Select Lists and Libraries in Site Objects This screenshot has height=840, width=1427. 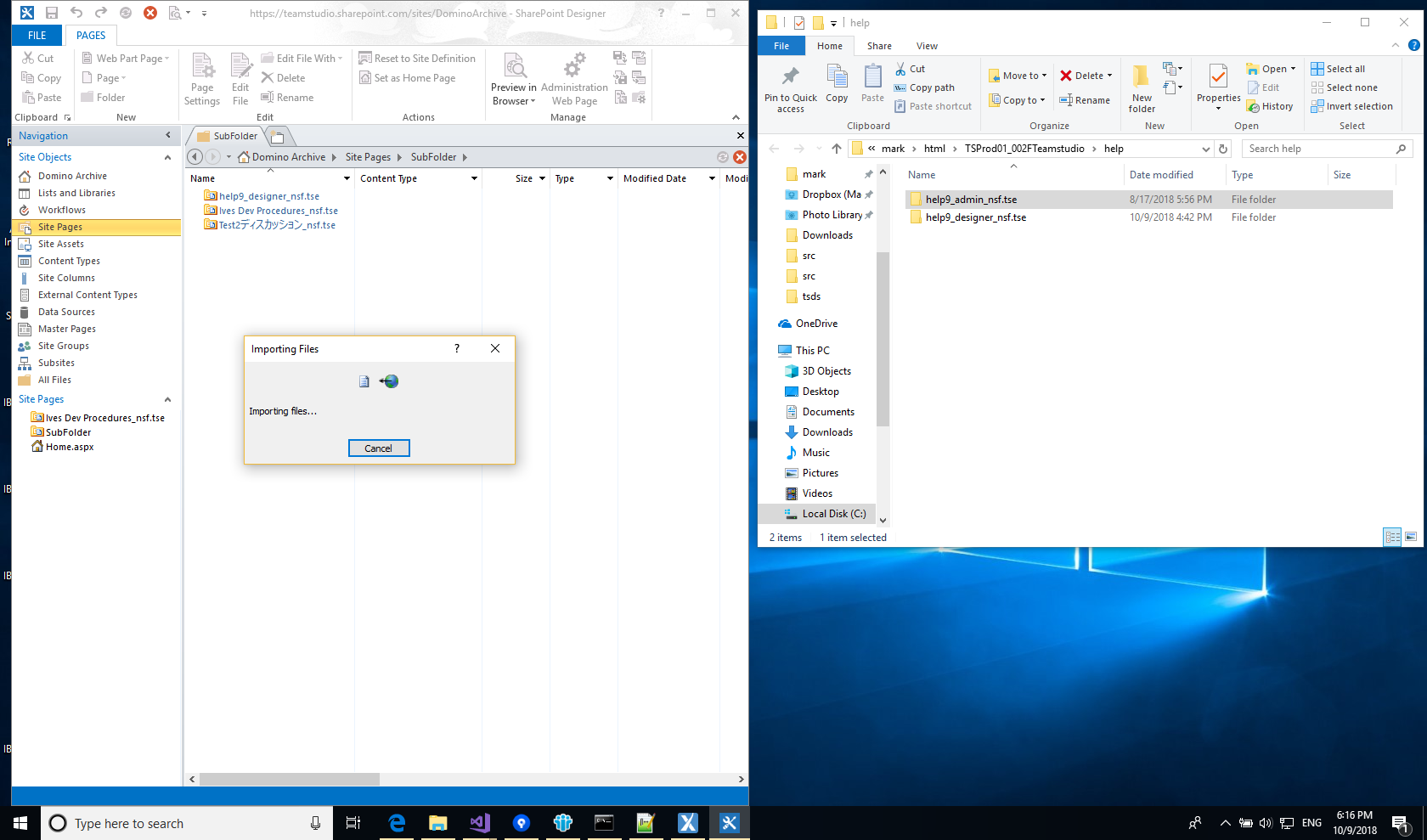[76, 193]
